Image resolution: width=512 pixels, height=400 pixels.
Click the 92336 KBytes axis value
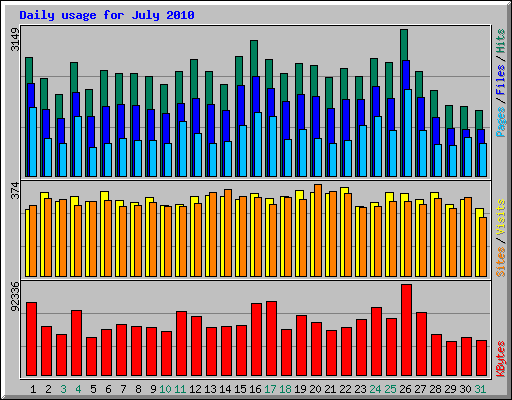pos(15,296)
